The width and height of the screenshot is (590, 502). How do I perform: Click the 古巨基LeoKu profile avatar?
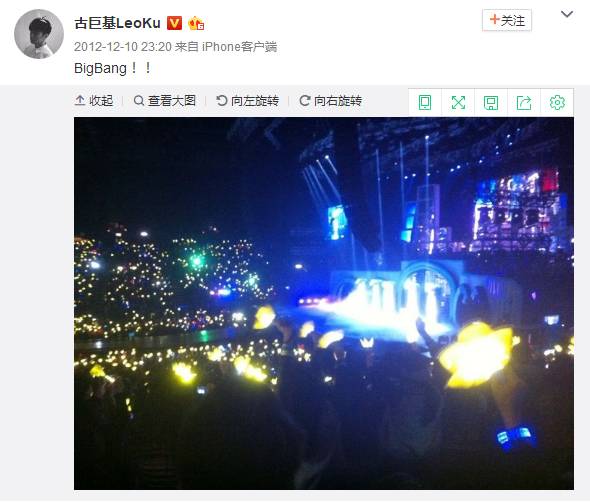(39, 34)
